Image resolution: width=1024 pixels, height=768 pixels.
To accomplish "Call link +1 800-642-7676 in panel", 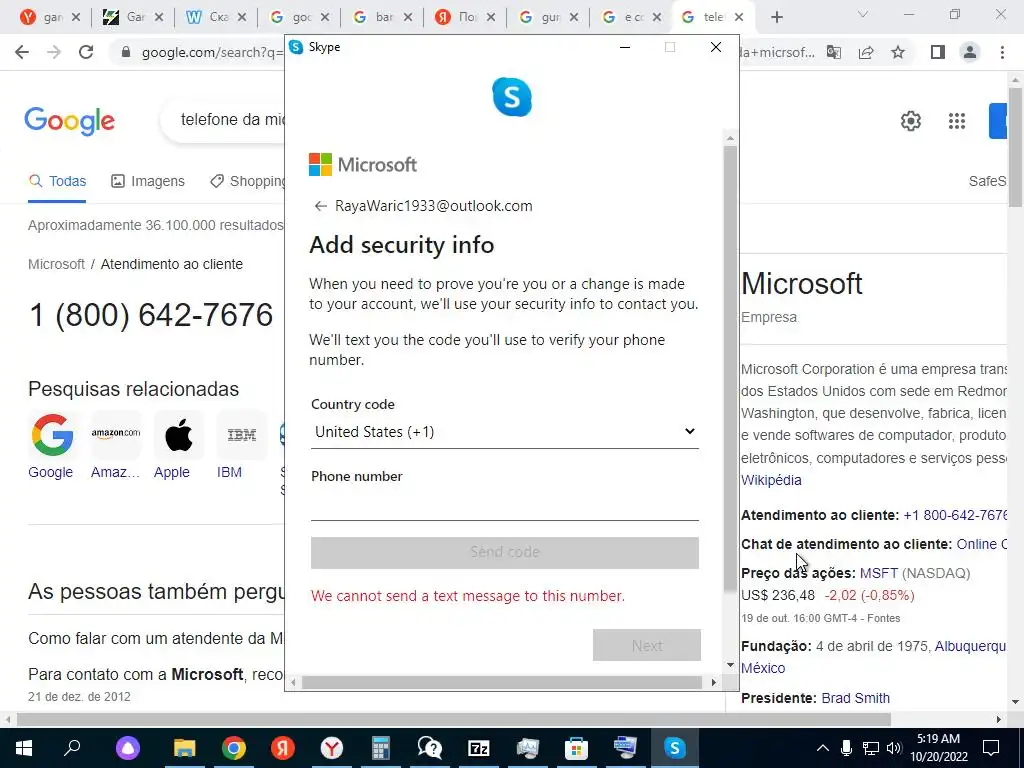I will pyautogui.click(x=955, y=515).
